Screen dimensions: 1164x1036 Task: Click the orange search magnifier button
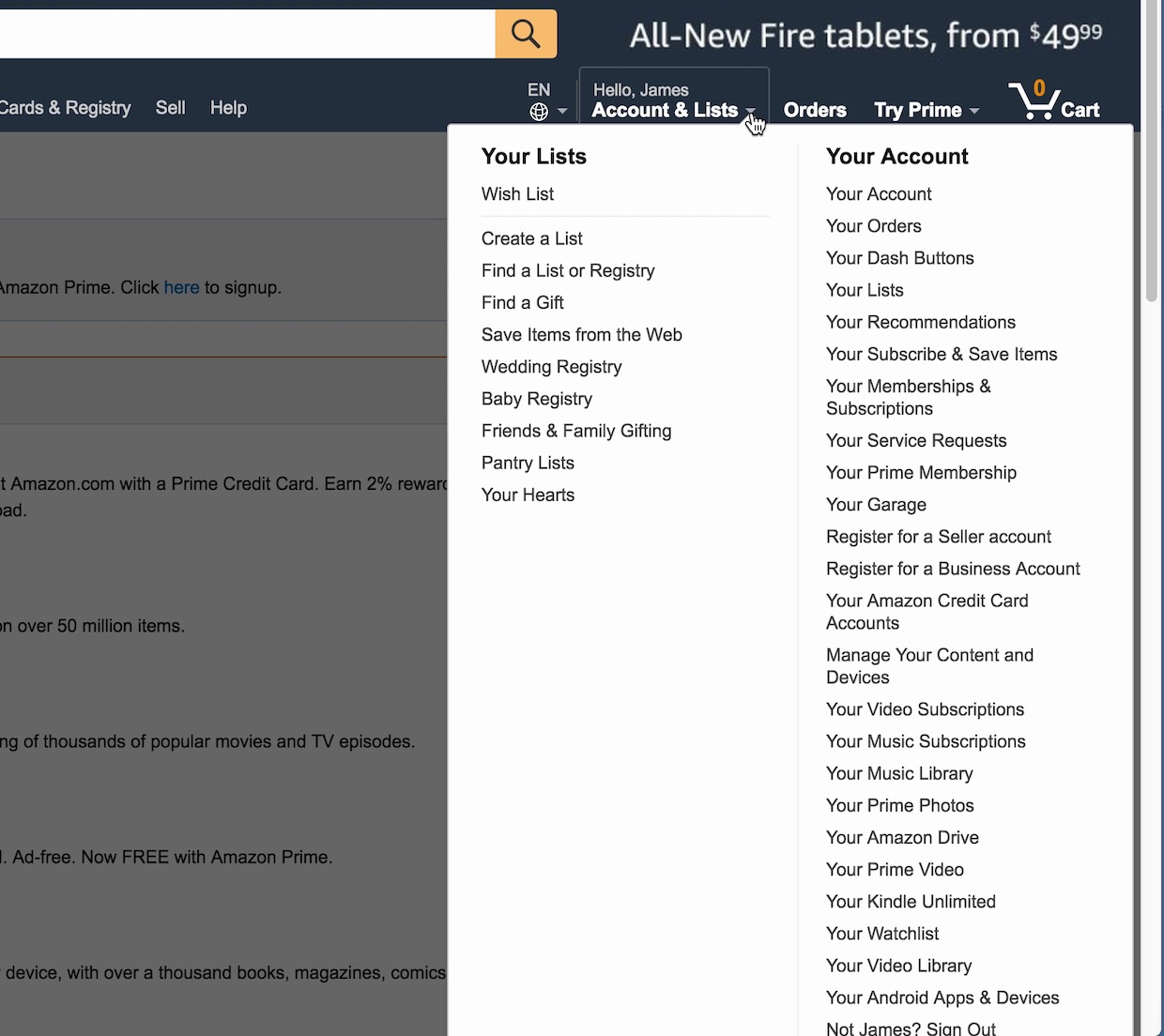[x=526, y=34]
